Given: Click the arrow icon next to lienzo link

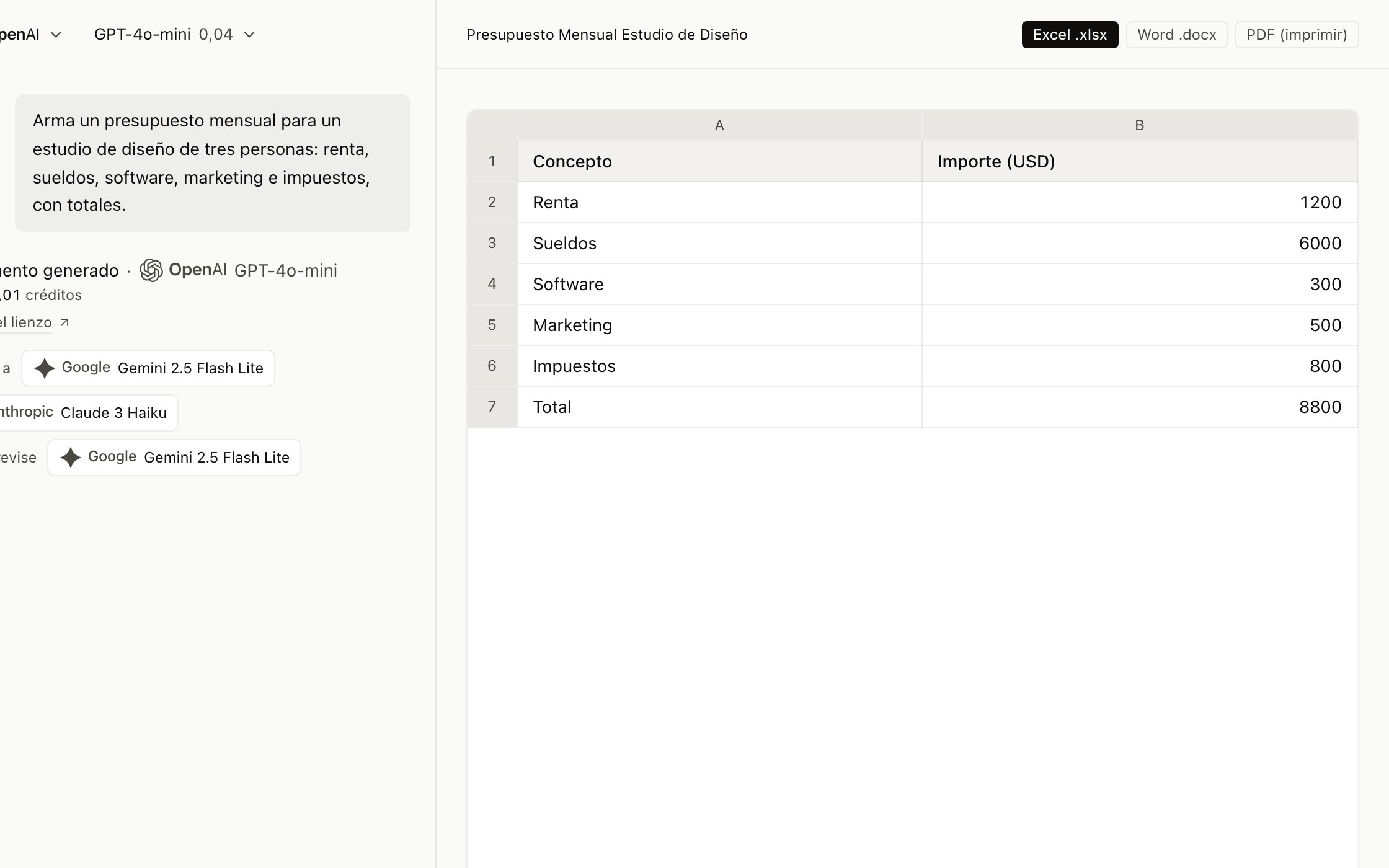Looking at the screenshot, I should click(x=64, y=322).
